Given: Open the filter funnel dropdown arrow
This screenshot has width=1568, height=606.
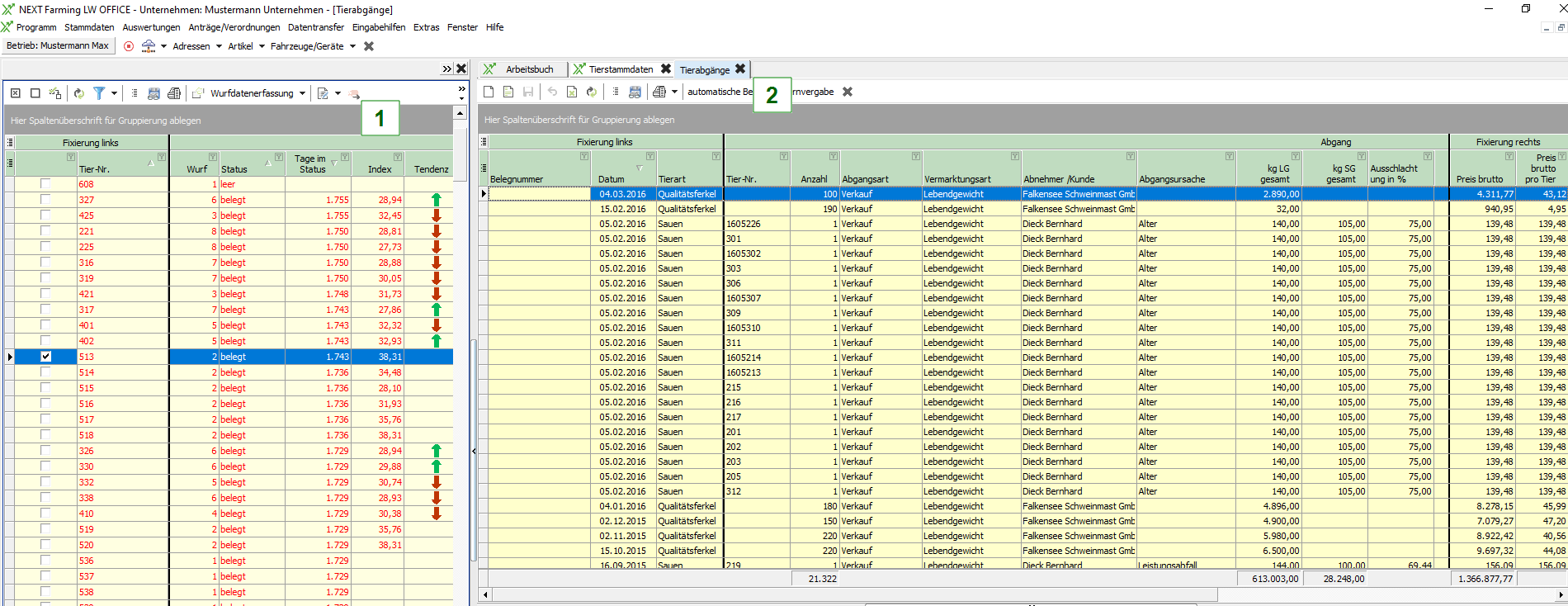Looking at the screenshot, I should click(x=114, y=93).
